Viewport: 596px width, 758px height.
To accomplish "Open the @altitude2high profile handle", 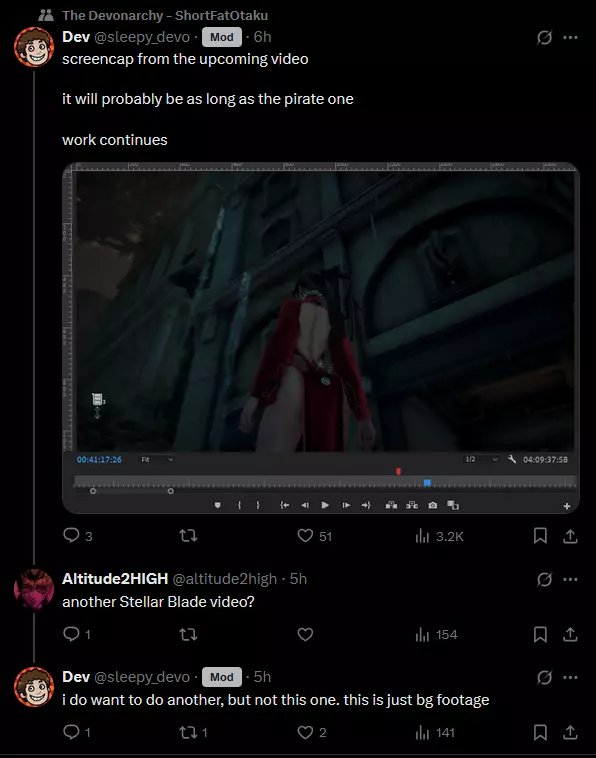I will (x=225, y=579).
